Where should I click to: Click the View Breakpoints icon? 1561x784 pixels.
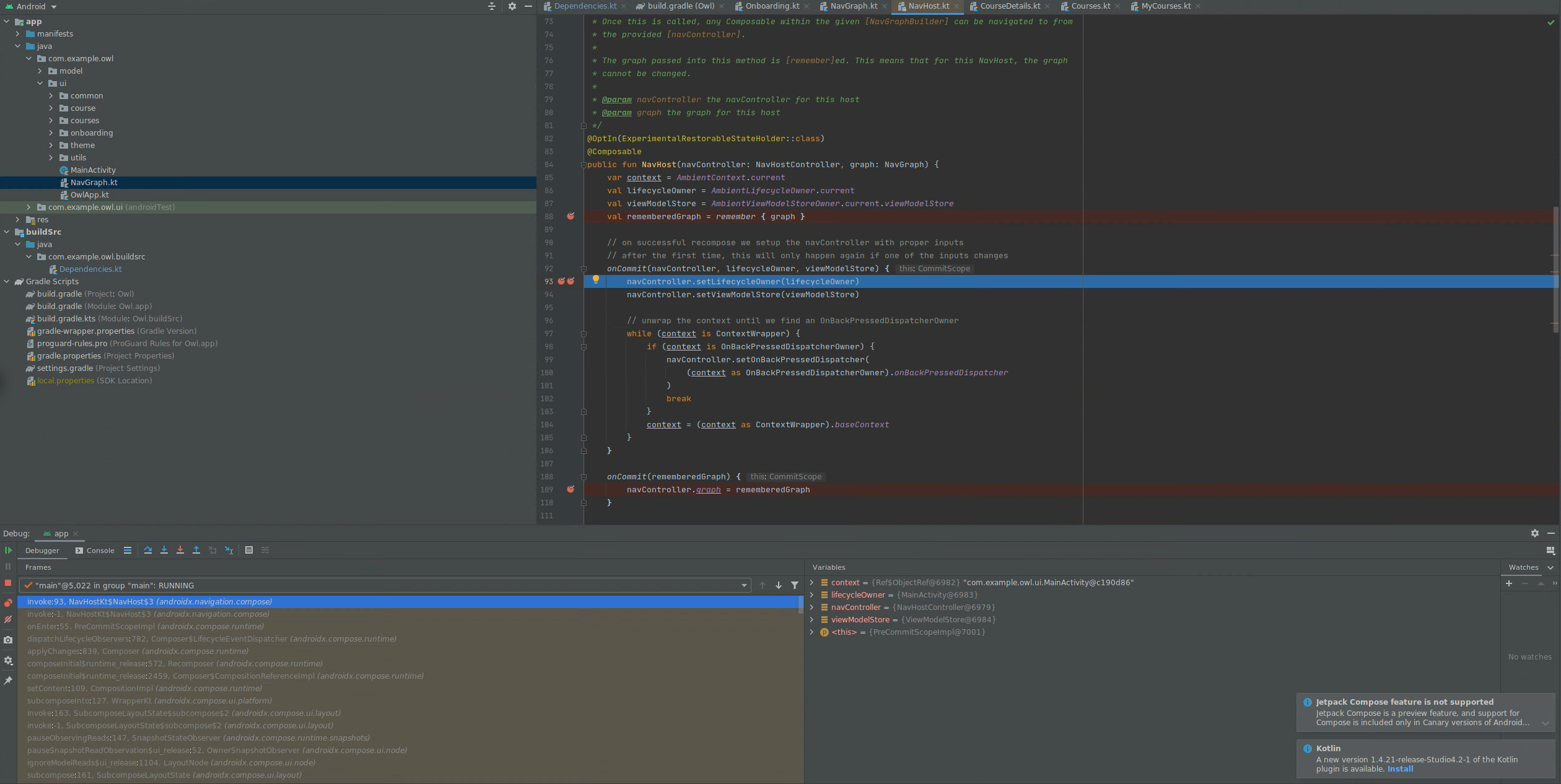[8, 603]
